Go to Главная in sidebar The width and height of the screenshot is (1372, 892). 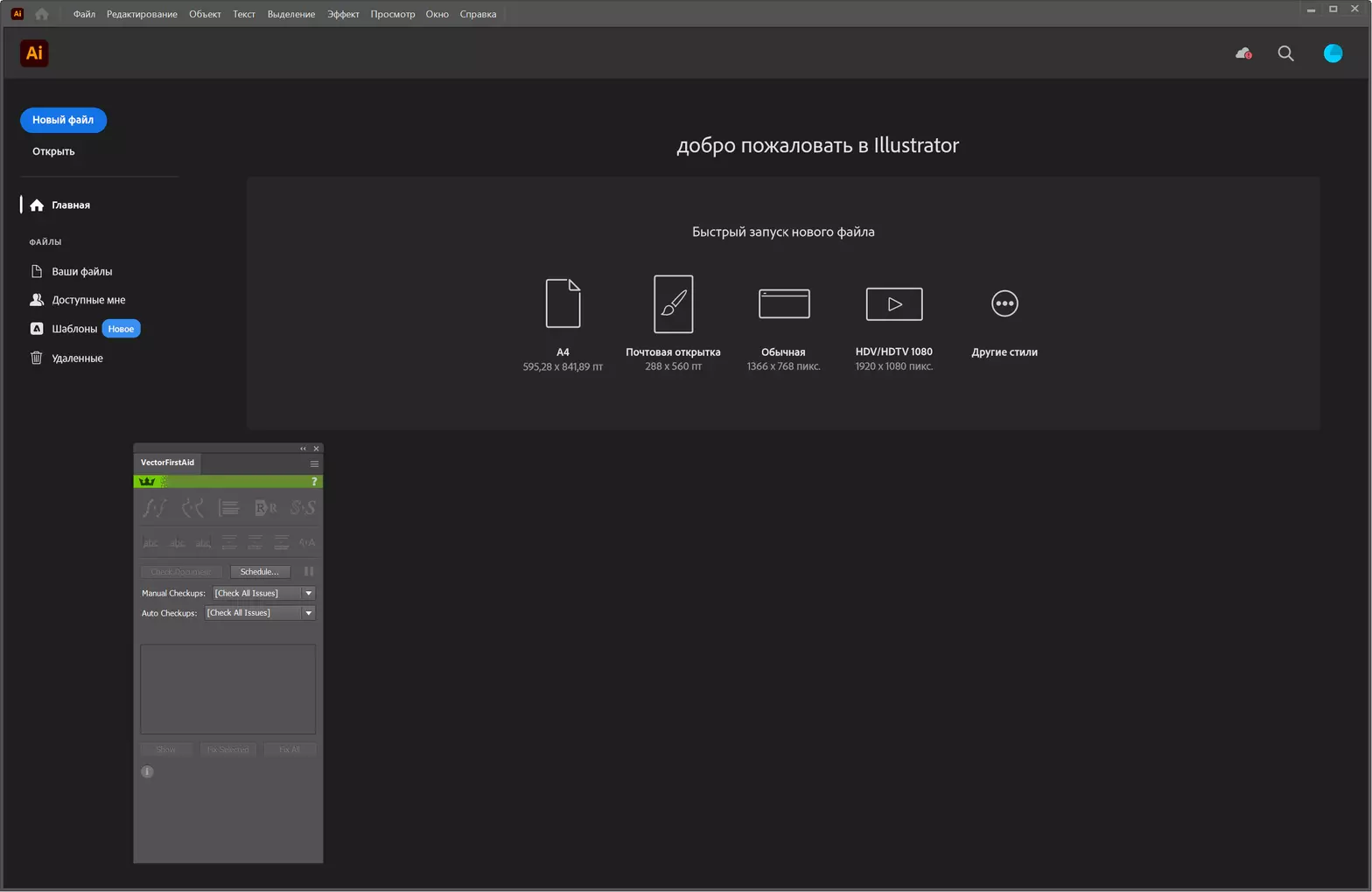point(59,206)
